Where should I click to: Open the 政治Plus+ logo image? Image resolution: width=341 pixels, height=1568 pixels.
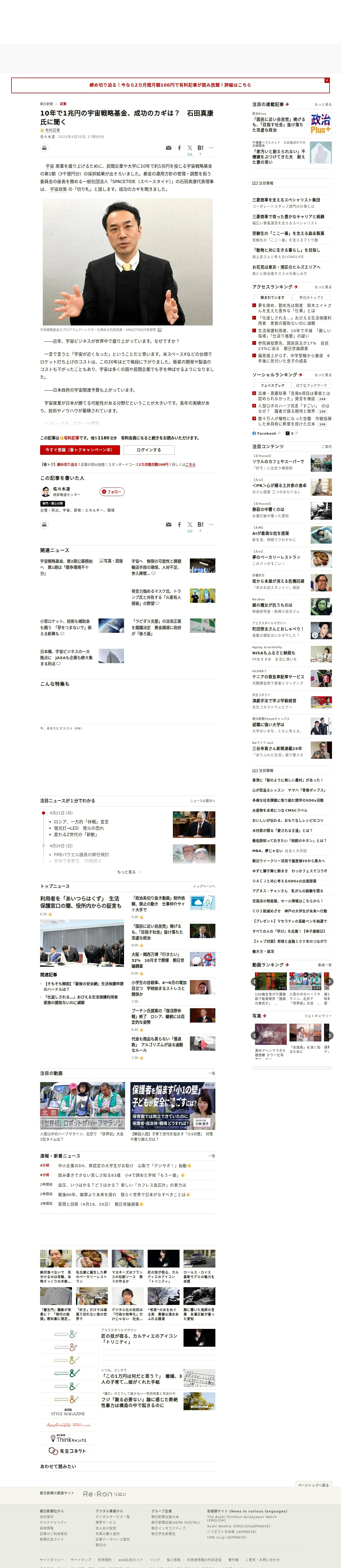click(321, 123)
